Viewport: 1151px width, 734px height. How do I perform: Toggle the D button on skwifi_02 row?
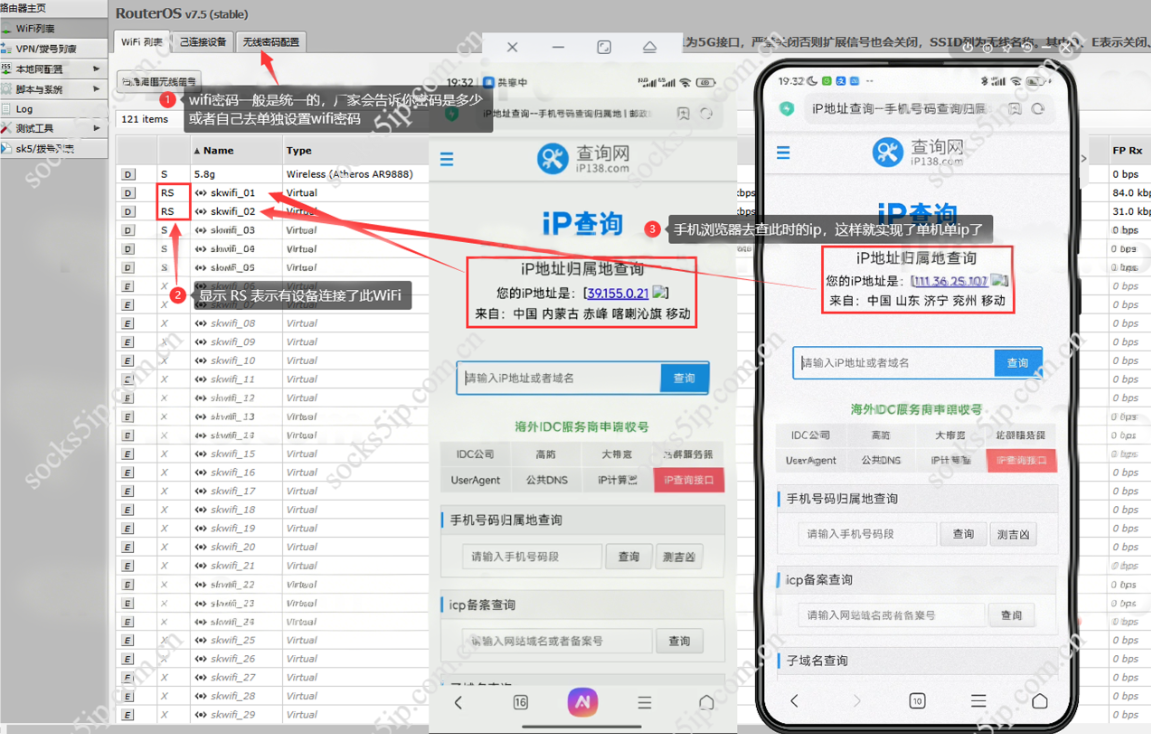coord(128,211)
